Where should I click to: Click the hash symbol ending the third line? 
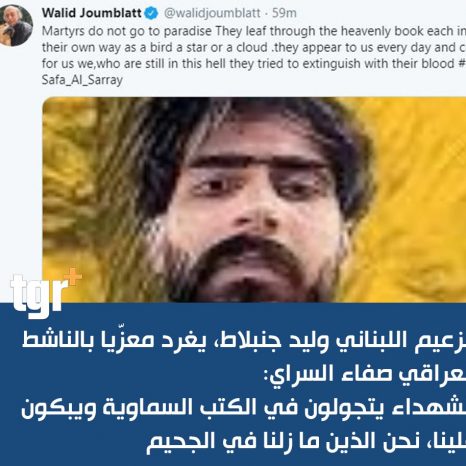(462, 63)
